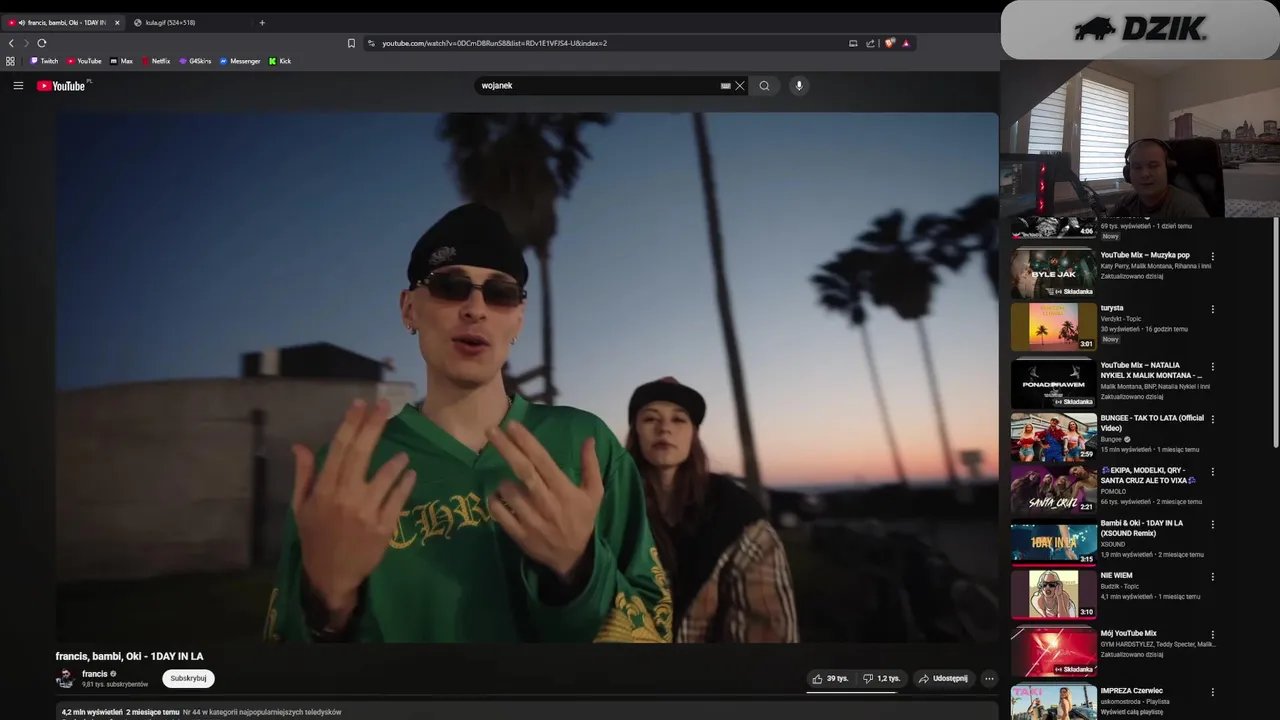1280x720 pixels.
Task: Click the browser address bar URL
Action: [494, 43]
